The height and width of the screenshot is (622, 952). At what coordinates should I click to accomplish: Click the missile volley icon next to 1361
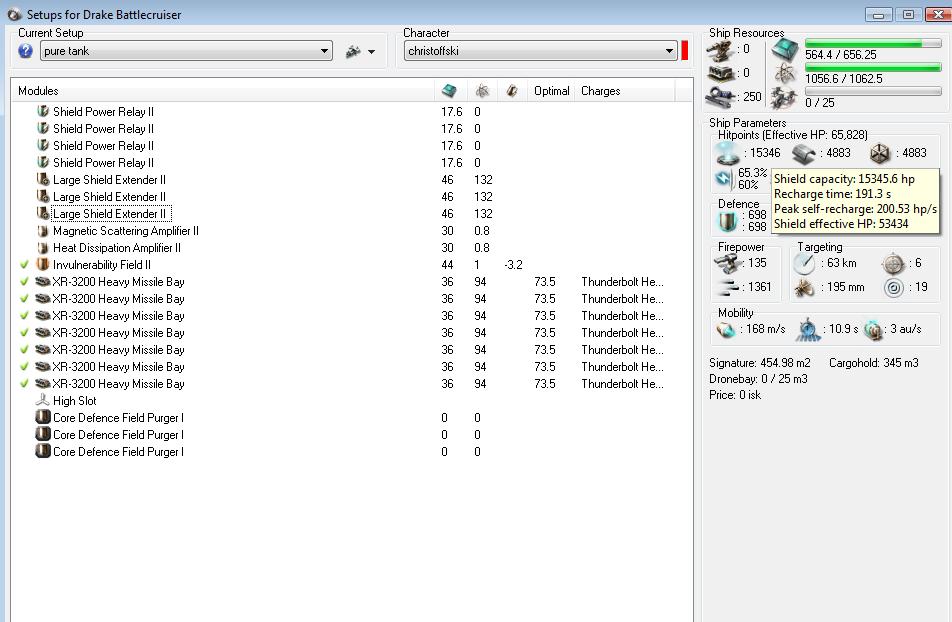pos(727,287)
